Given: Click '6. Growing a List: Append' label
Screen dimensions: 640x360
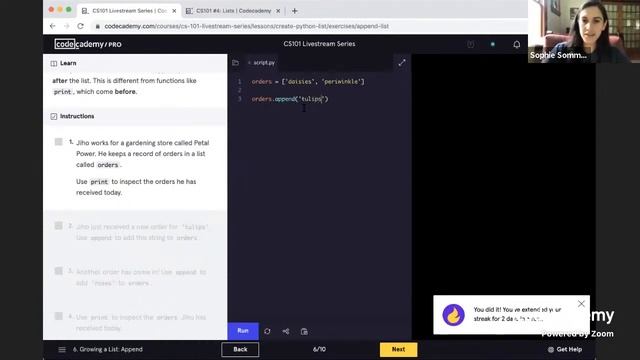Looking at the screenshot, I should click(x=108, y=349).
